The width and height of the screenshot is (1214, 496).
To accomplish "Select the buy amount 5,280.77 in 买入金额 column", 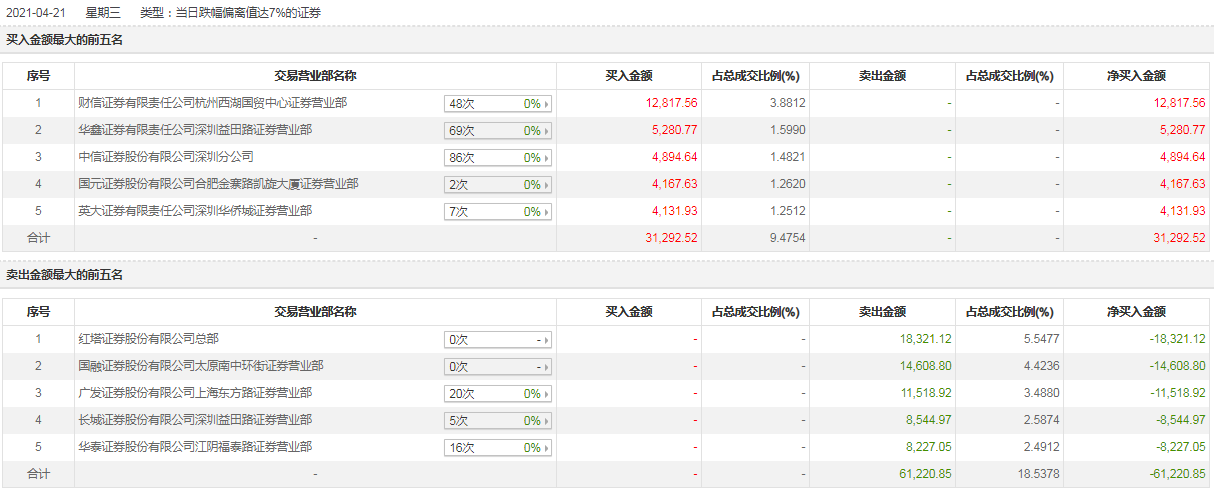I will pos(675,130).
